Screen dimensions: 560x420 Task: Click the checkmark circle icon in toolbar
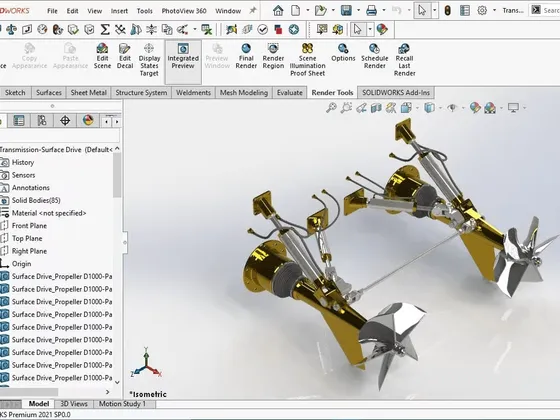tap(262, 29)
